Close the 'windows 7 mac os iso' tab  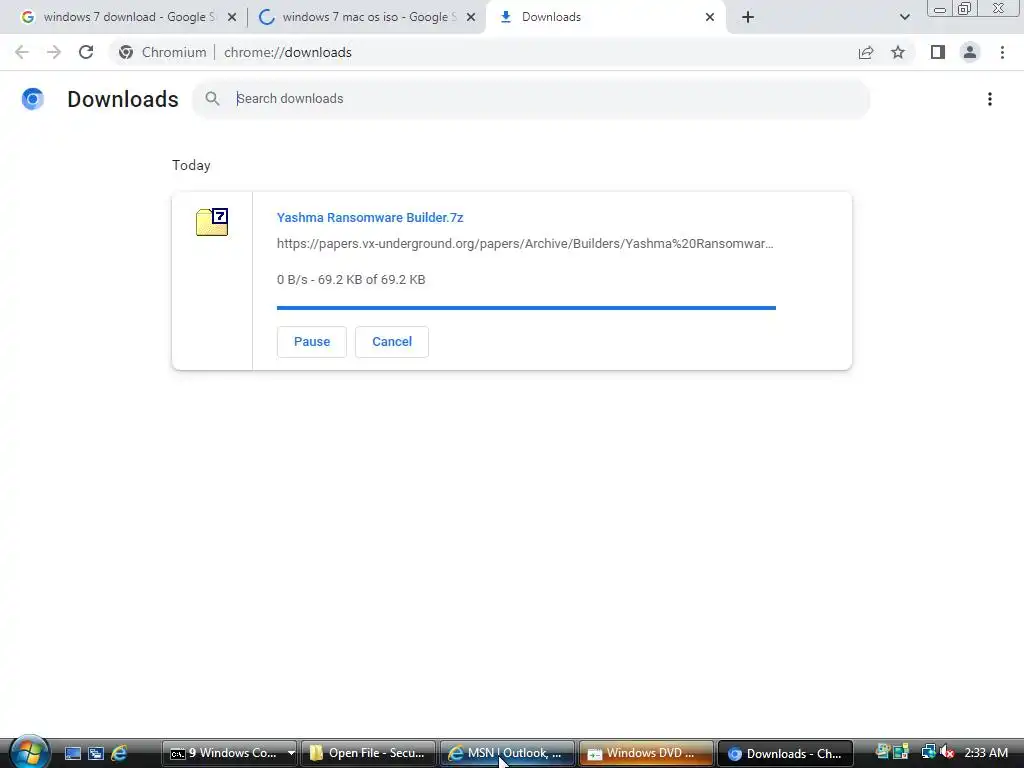[x=471, y=17]
